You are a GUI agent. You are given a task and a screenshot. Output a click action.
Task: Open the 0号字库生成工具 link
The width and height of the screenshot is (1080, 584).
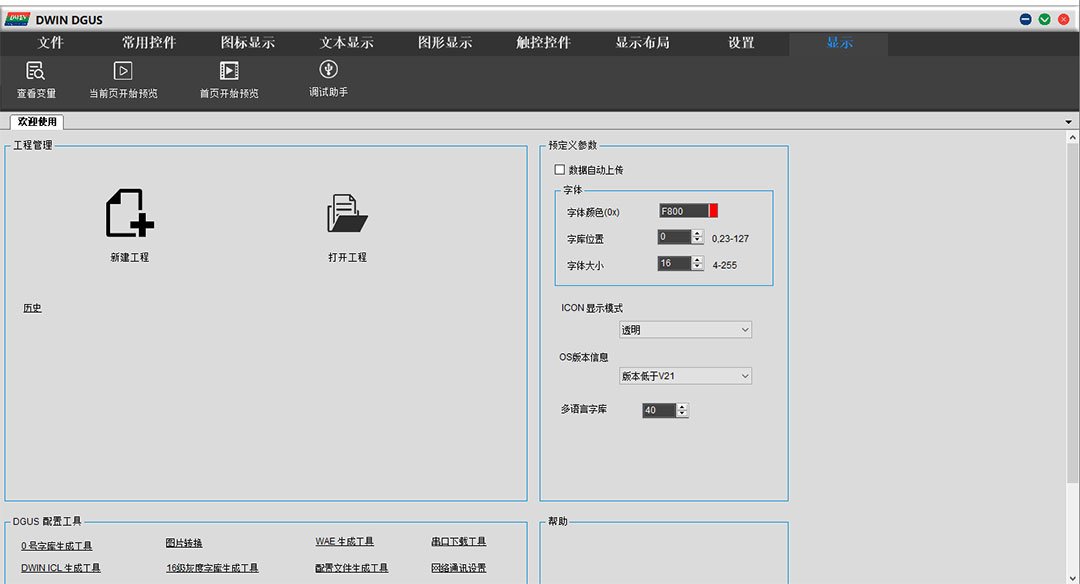tap(56, 546)
